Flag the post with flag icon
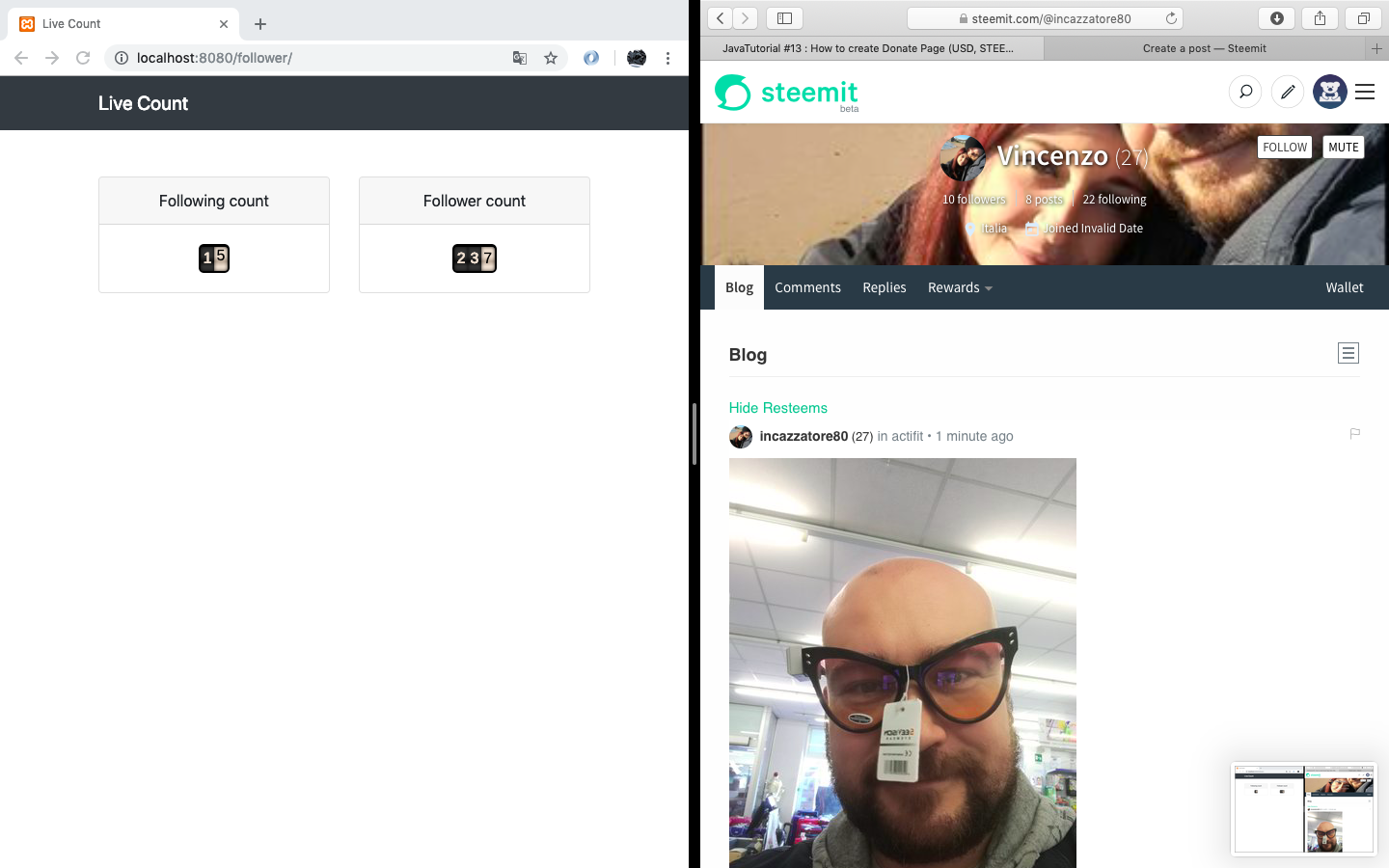 tap(1354, 434)
